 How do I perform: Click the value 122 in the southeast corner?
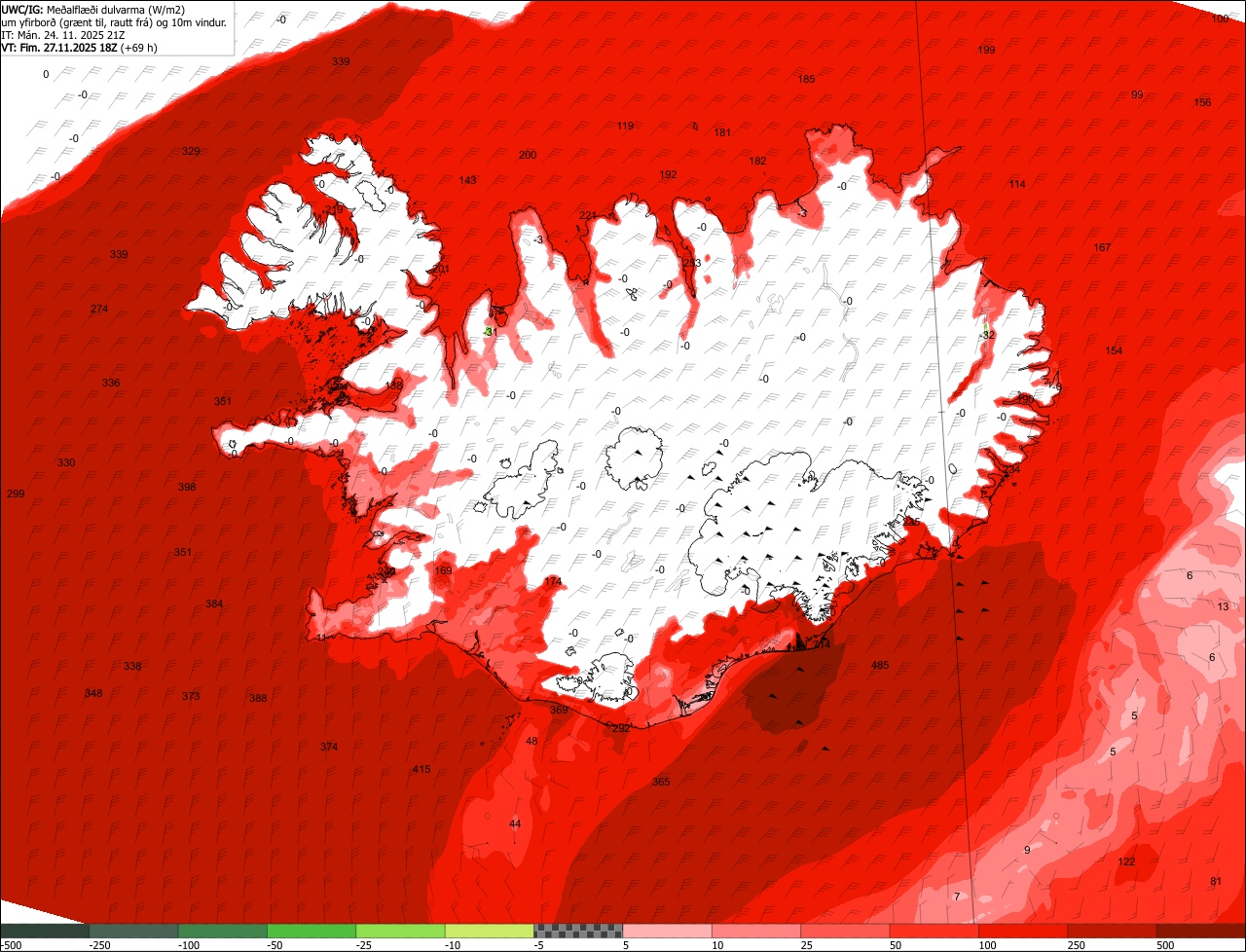[1126, 862]
